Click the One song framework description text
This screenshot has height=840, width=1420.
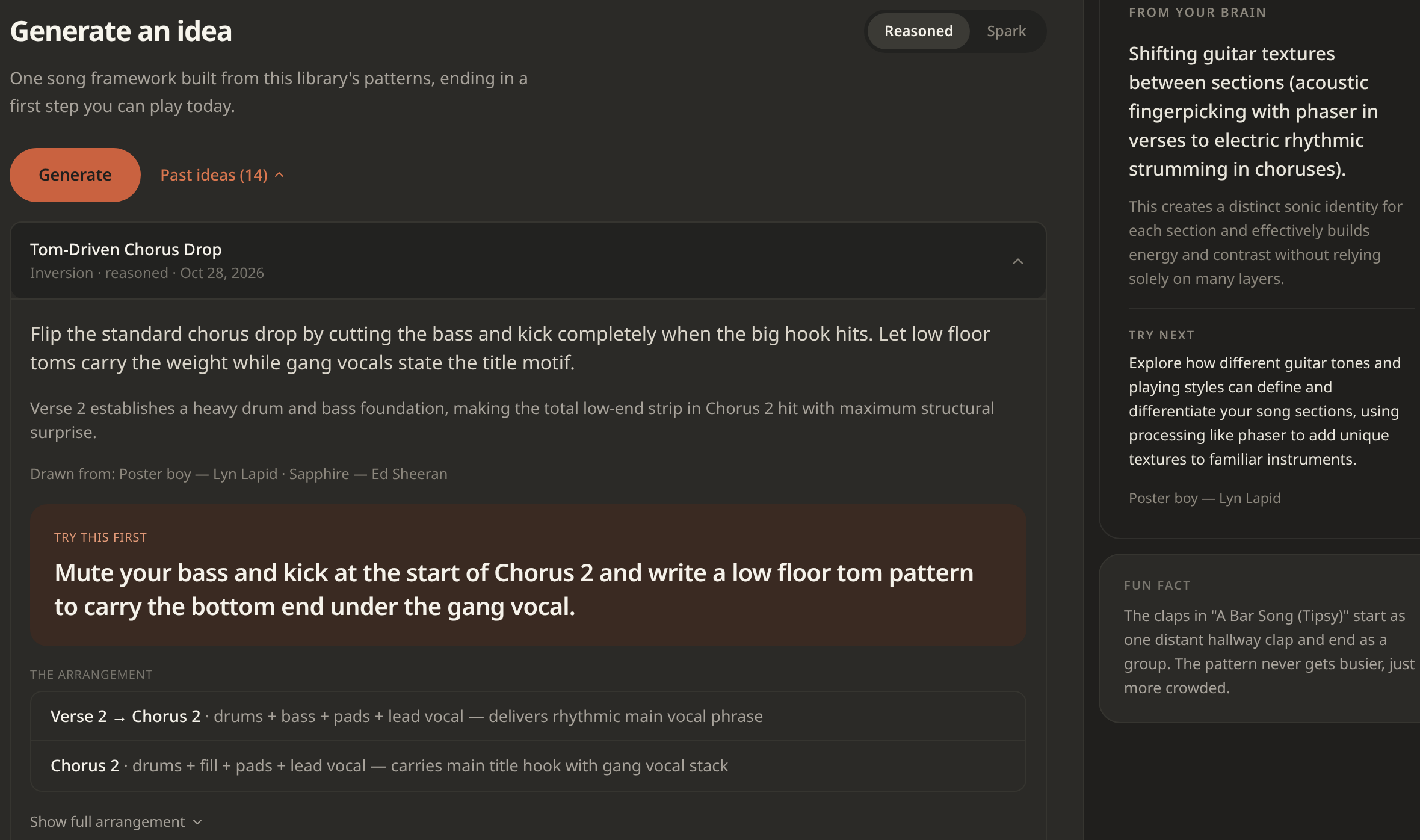coord(268,92)
